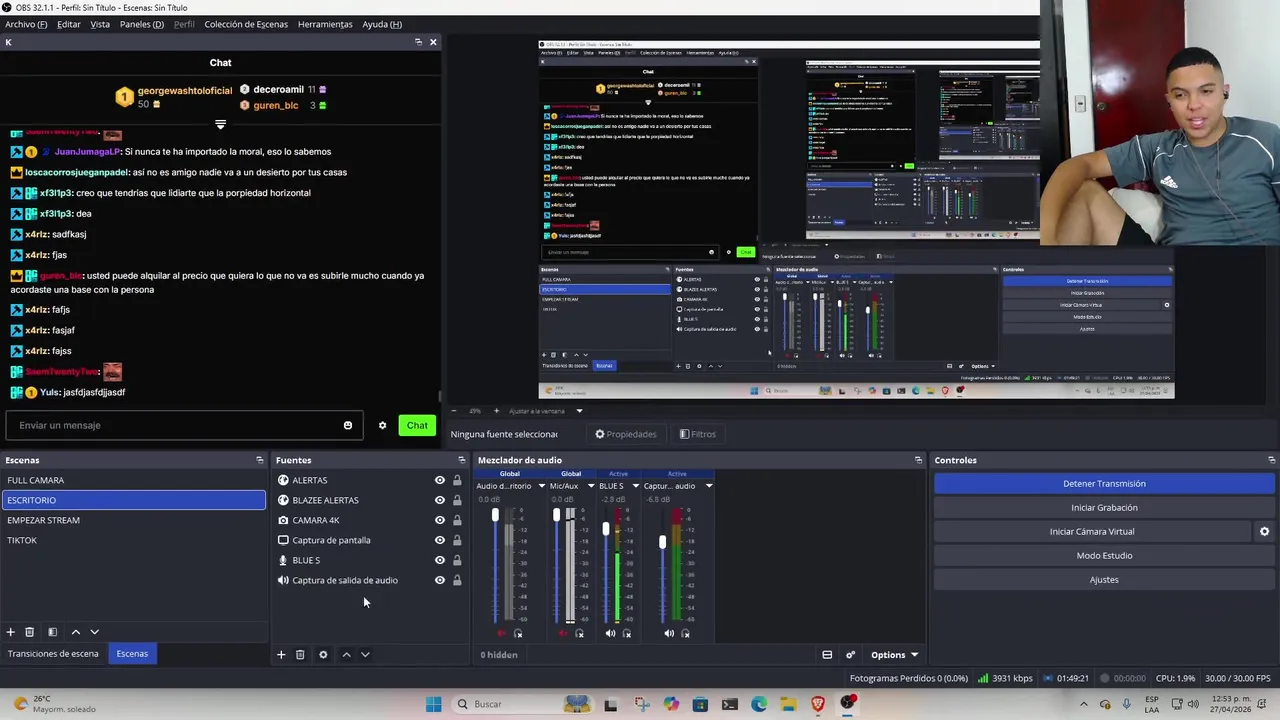
Task: Open Audio del escritorio channel dropdown
Action: tap(541, 486)
